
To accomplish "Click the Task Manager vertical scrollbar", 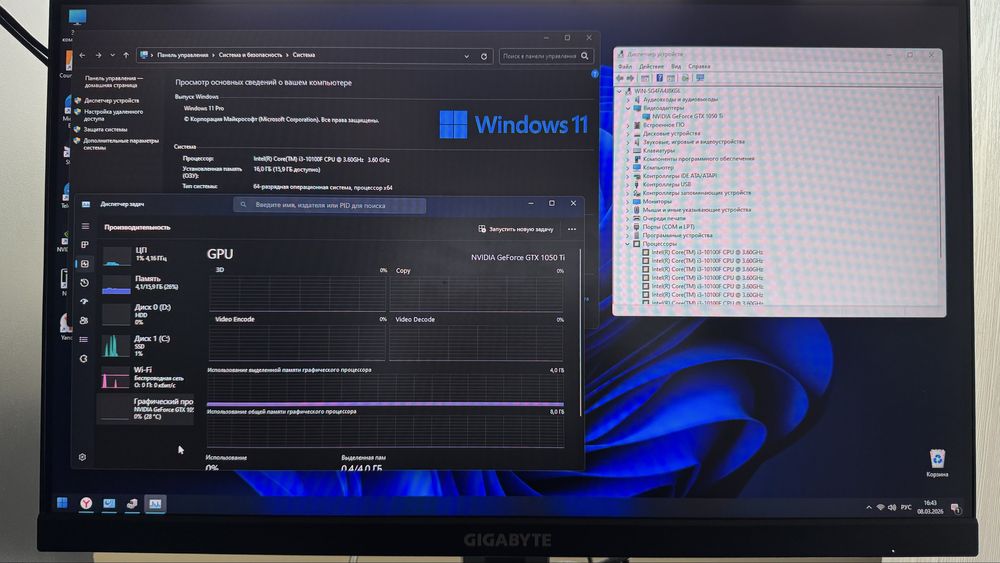I will point(580,332).
